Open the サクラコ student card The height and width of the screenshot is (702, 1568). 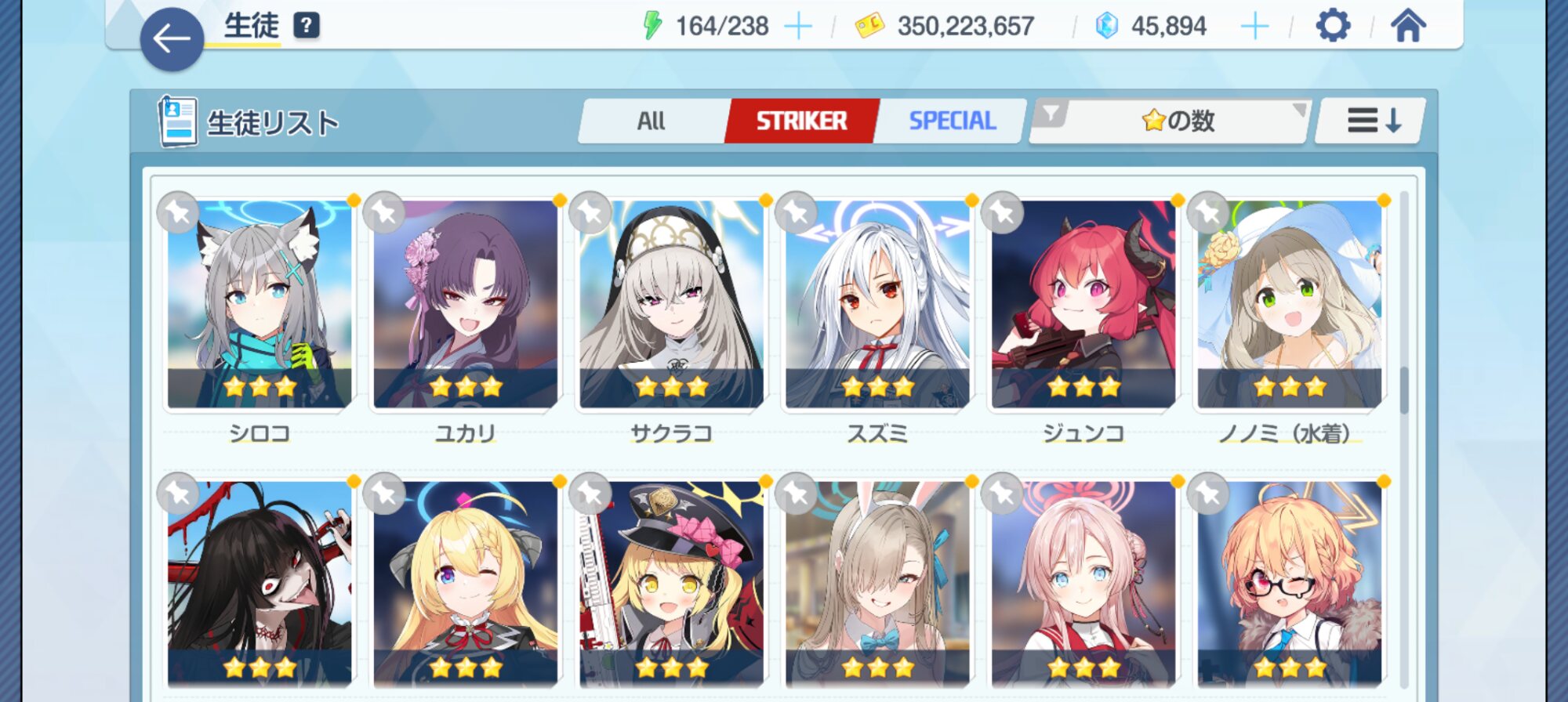point(671,304)
